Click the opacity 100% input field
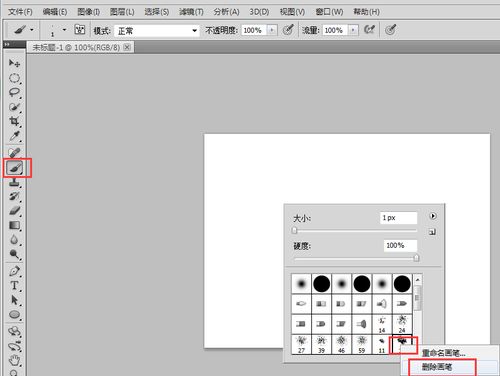Image resolution: width=500 pixels, height=376 pixels. click(x=254, y=30)
